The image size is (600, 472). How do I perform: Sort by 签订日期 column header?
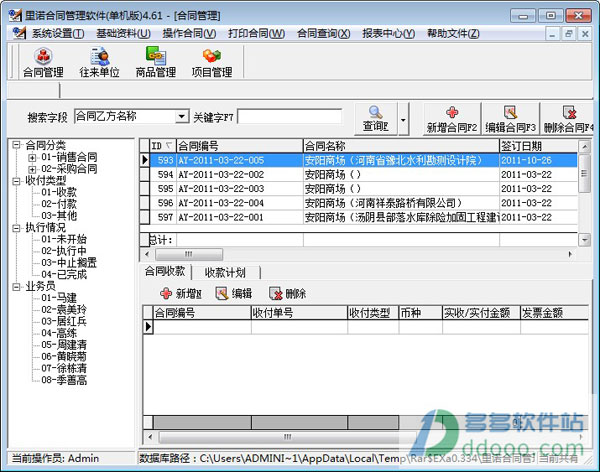[538, 146]
